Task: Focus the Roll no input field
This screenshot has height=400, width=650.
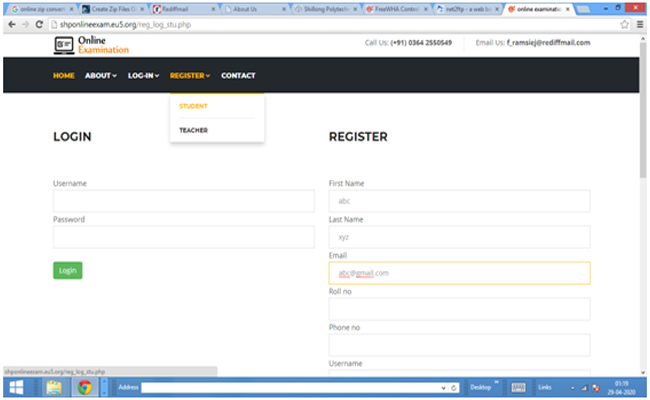Action: tap(459, 309)
